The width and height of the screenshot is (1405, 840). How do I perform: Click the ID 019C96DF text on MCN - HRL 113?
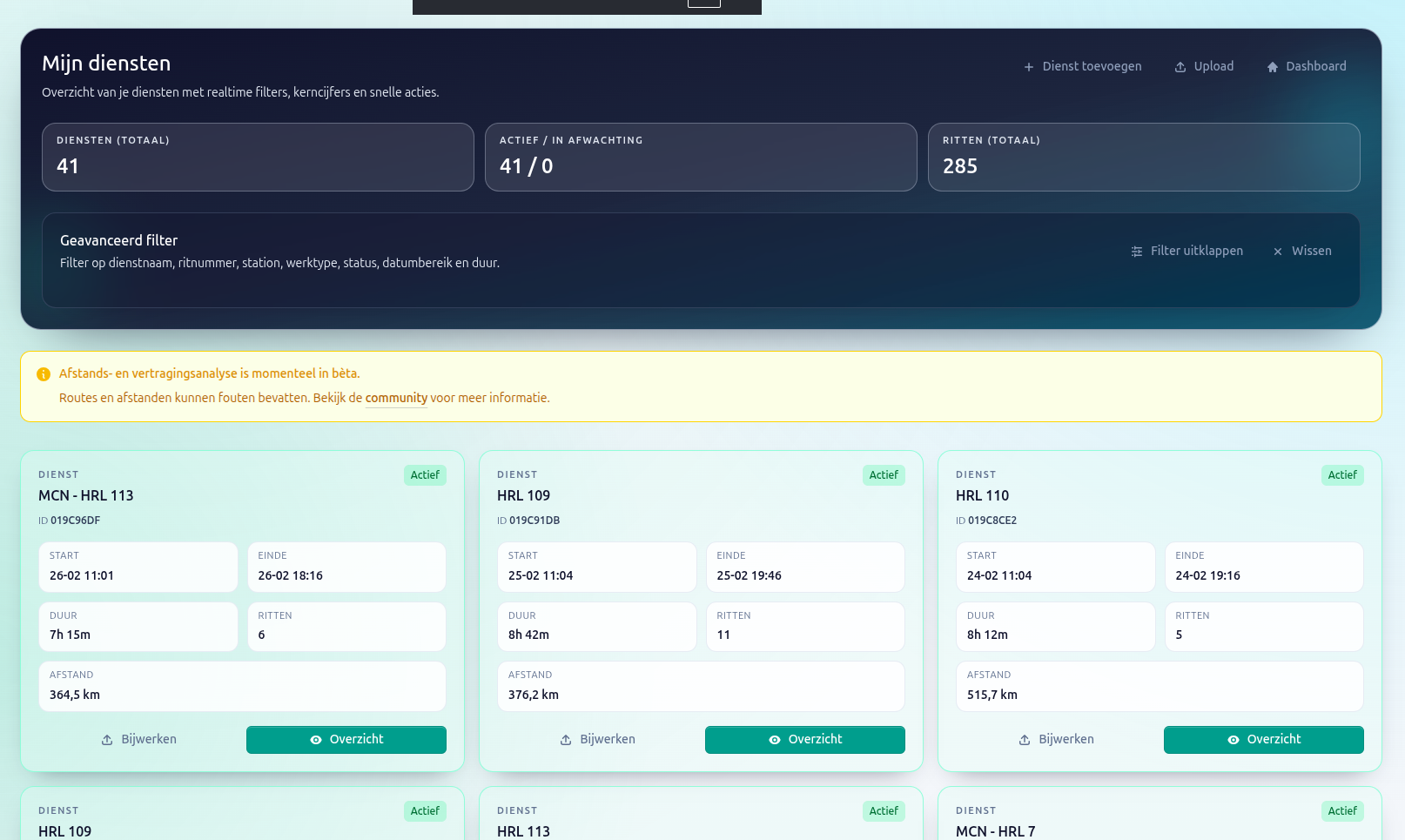pyautogui.click(x=69, y=521)
